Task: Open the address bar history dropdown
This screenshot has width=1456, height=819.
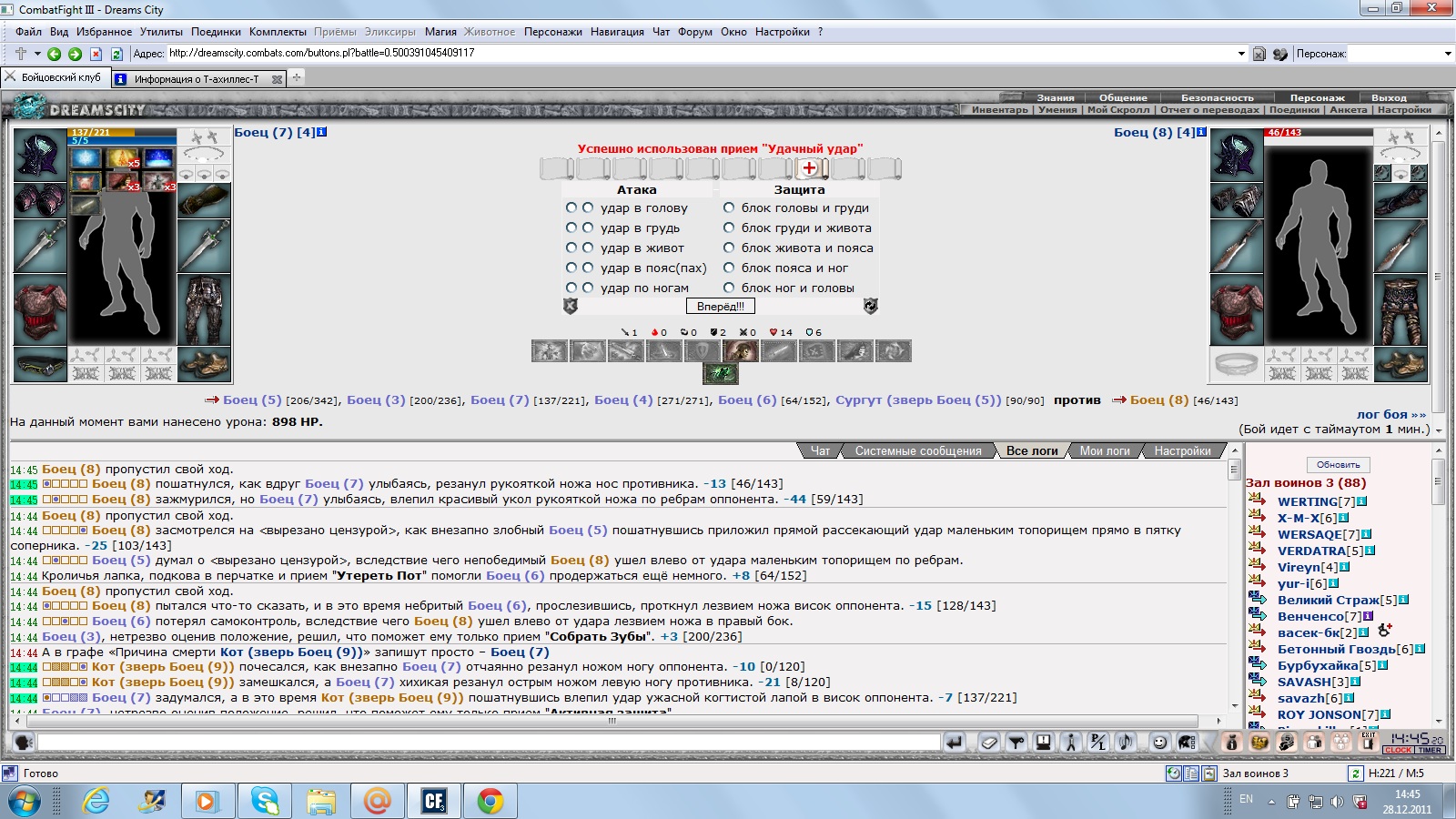Action: click(x=1241, y=54)
